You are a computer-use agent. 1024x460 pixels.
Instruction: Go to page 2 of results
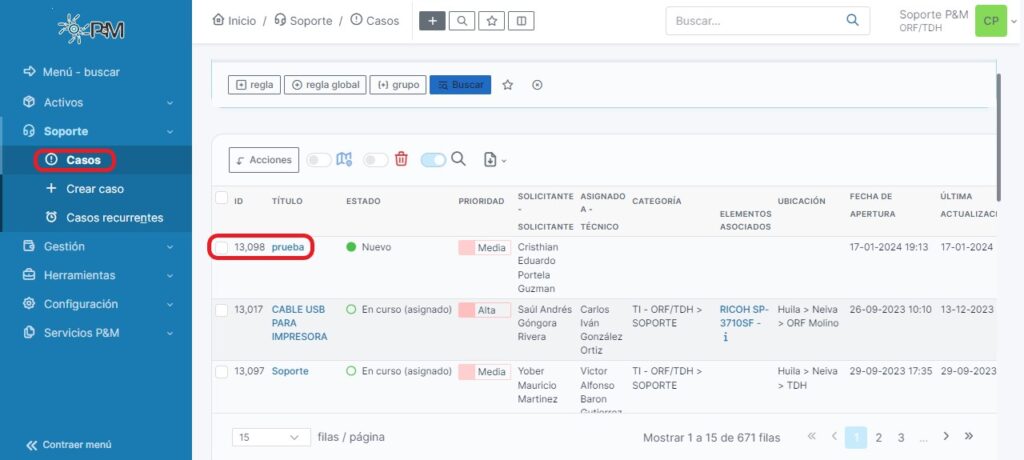coord(878,437)
